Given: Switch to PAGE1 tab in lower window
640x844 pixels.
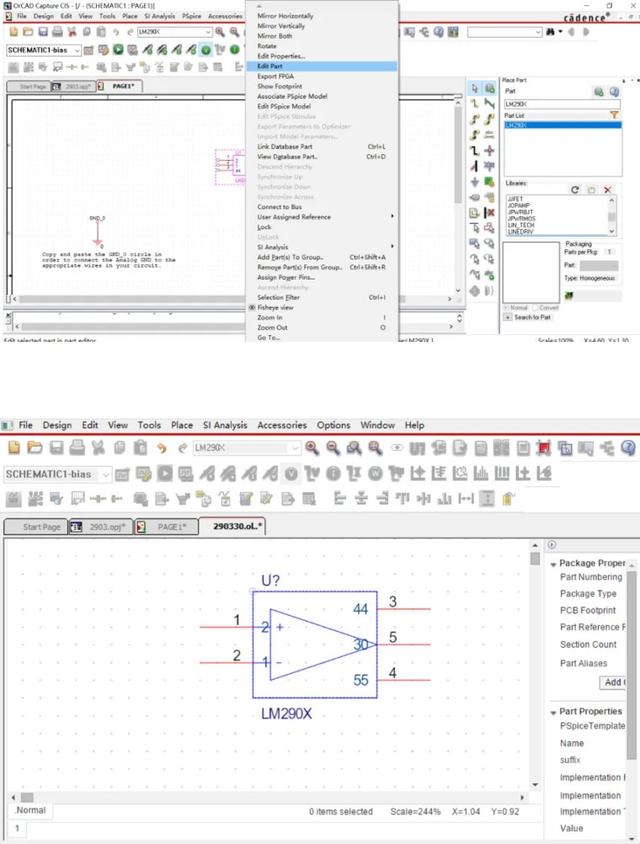Looking at the screenshot, I should [x=167, y=526].
